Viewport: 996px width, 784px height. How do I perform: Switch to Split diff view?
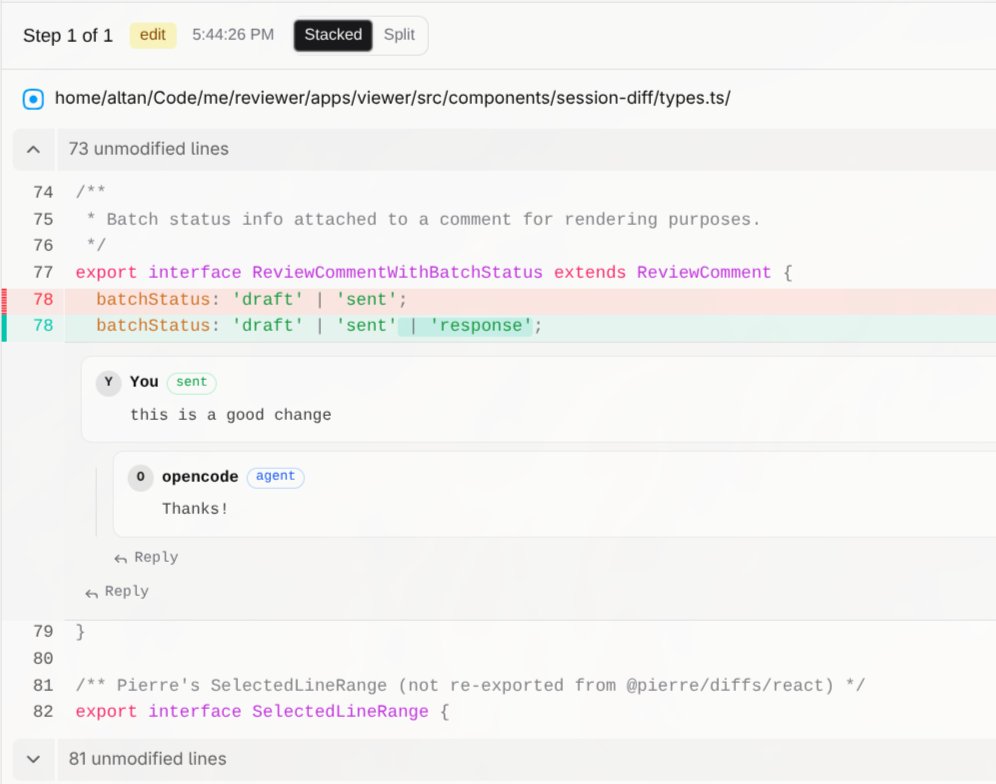399,35
